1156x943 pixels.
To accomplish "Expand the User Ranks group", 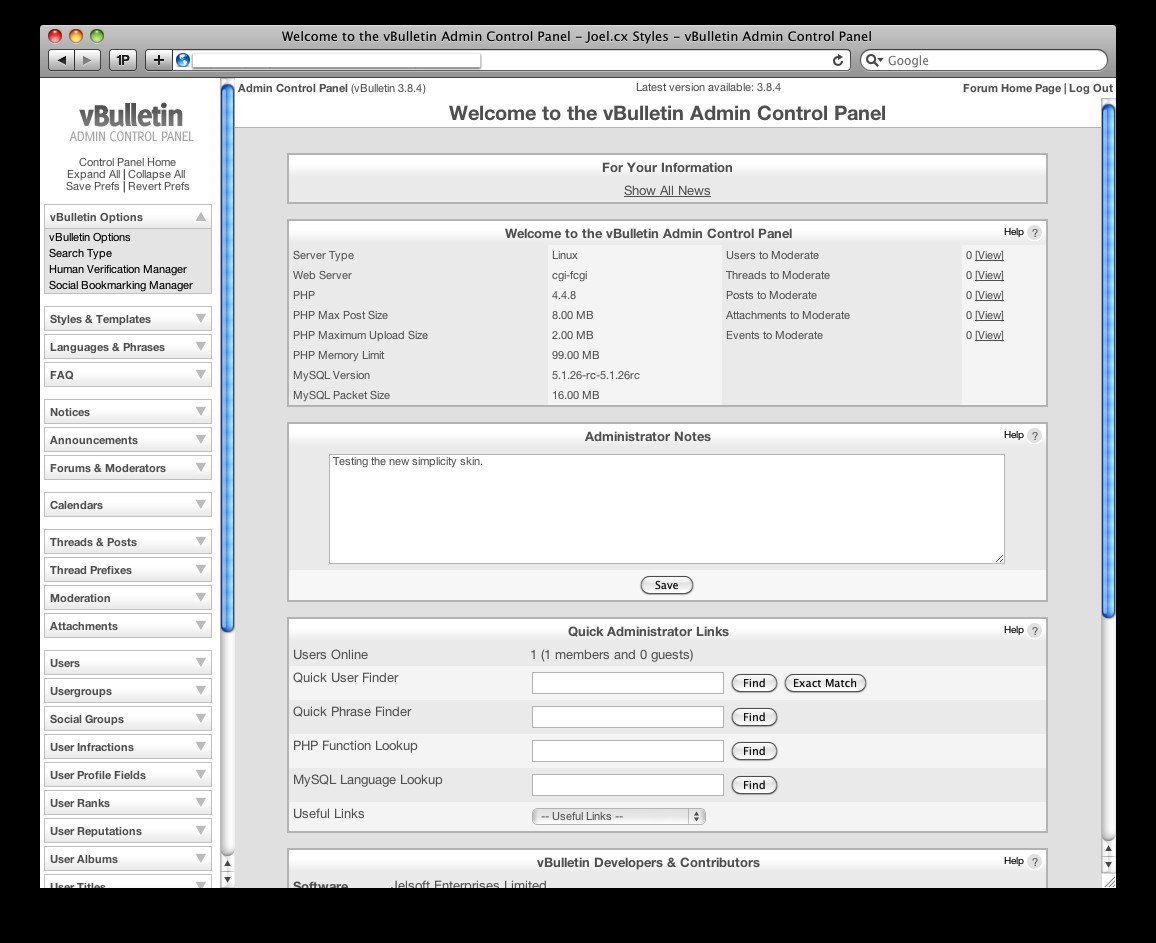I will pyautogui.click(x=201, y=802).
